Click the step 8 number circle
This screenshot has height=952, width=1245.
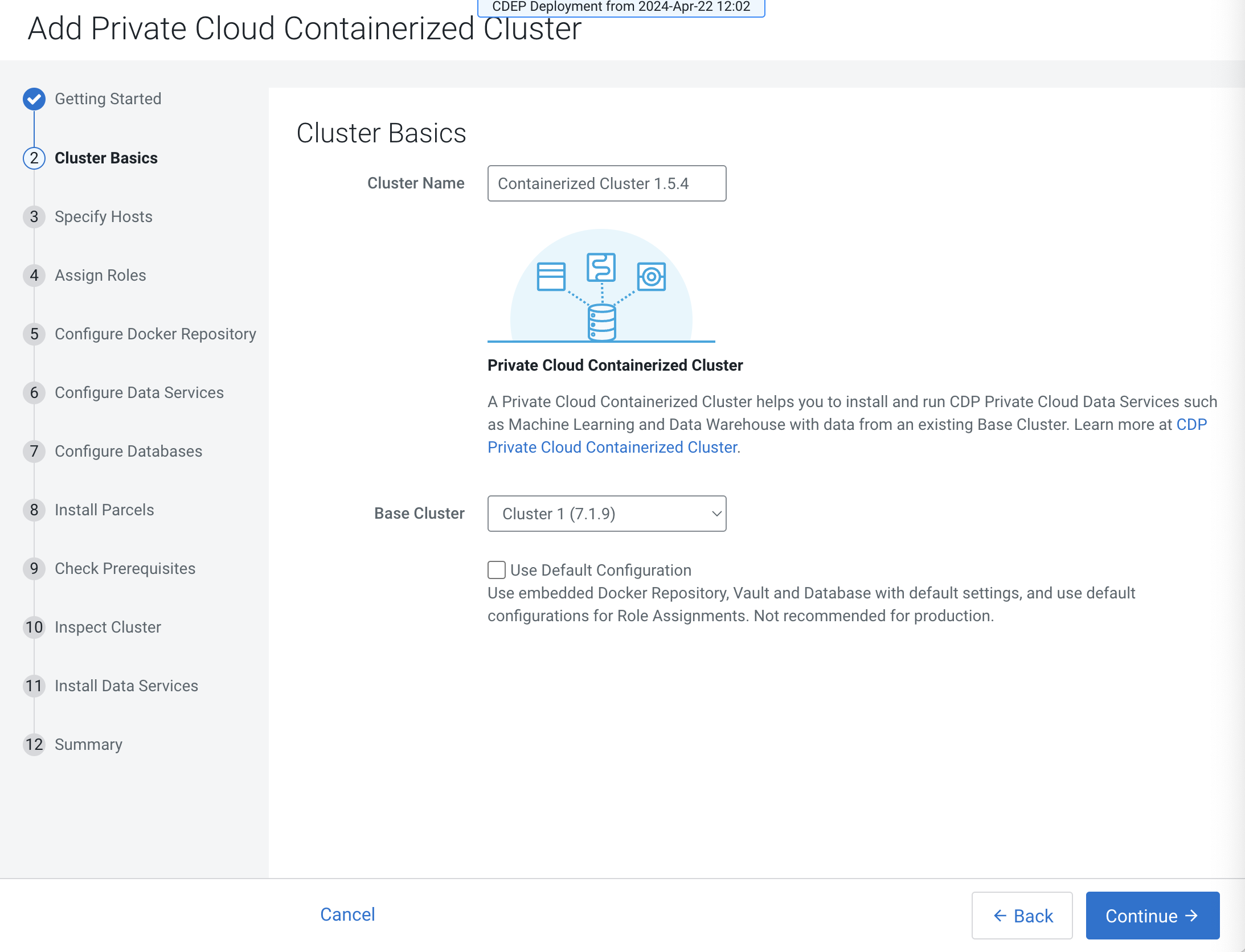[x=34, y=510]
